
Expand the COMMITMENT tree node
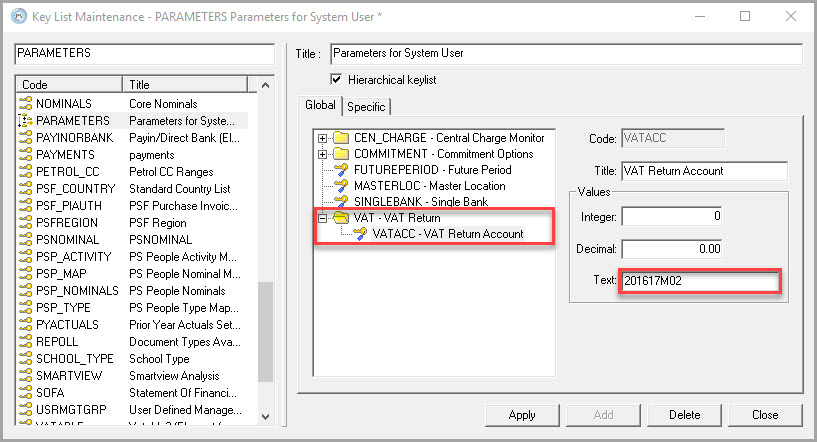[x=322, y=154]
